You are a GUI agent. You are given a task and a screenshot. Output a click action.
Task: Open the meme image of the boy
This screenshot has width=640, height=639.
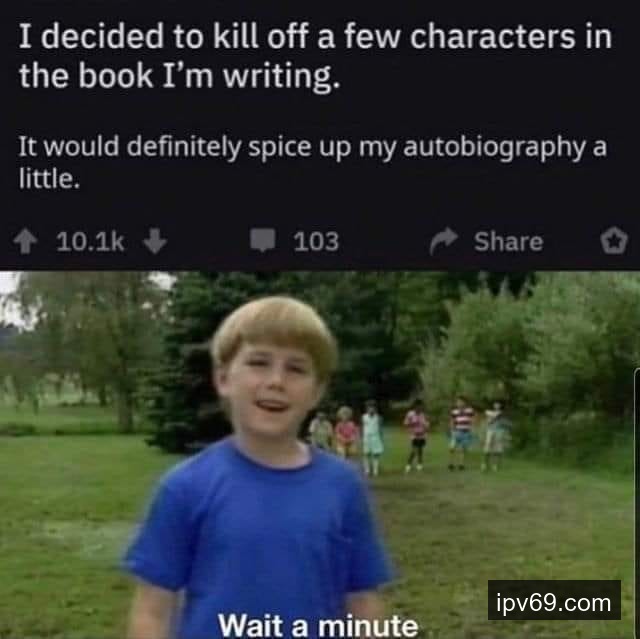coord(320,455)
